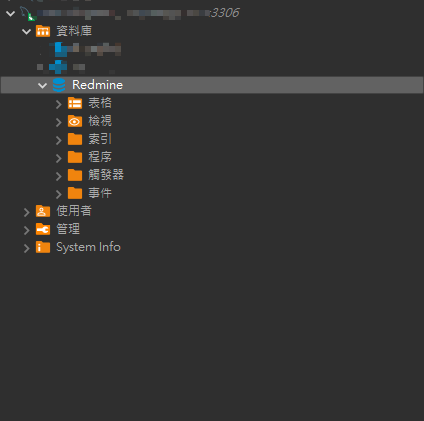Image resolution: width=424 pixels, height=421 pixels.
Task: Click the System Info folder icon
Action: tap(43, 247)
